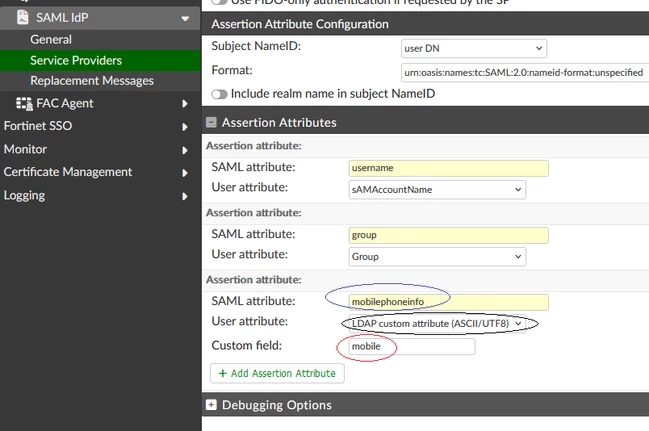Image resolution: width=649 pixels, height=431 pixels.
Task: Expand the Certificate Management submenu arrow
Action: [185, 173]
